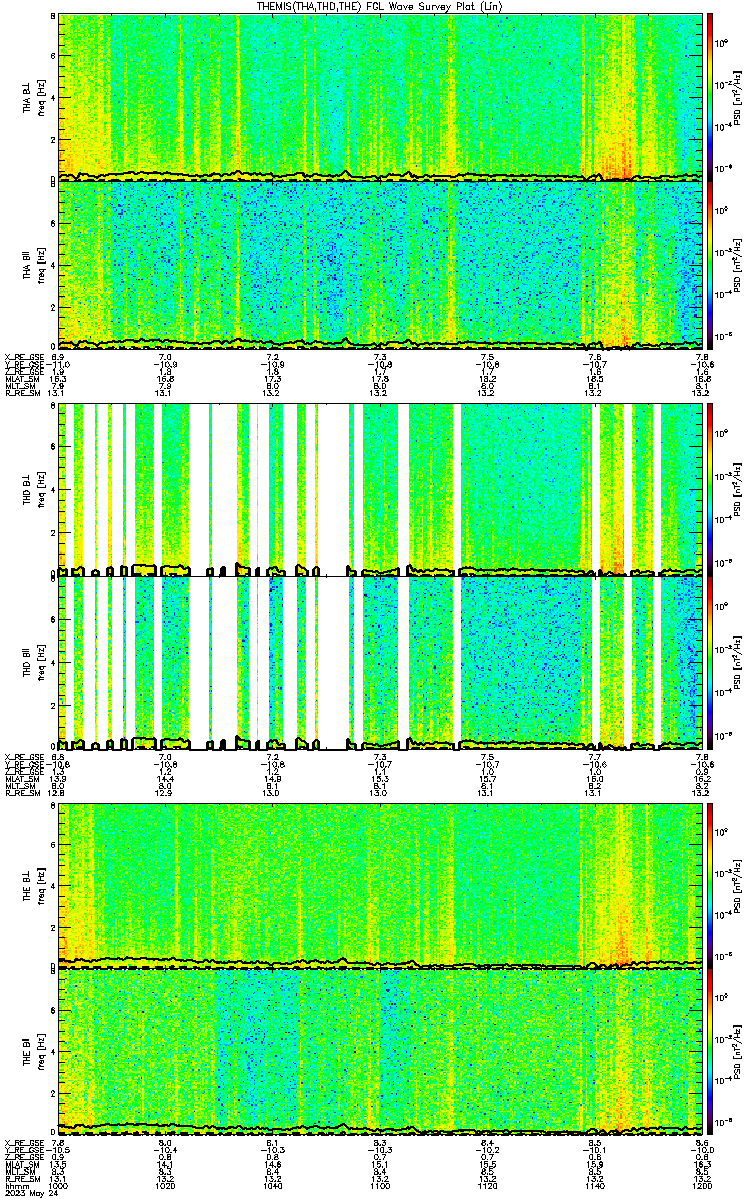The width and height of the screenshot is (750, 1200).
Task: Click the THE B-perpendicular freq [Hz] axis label
Action: [39, 885]
